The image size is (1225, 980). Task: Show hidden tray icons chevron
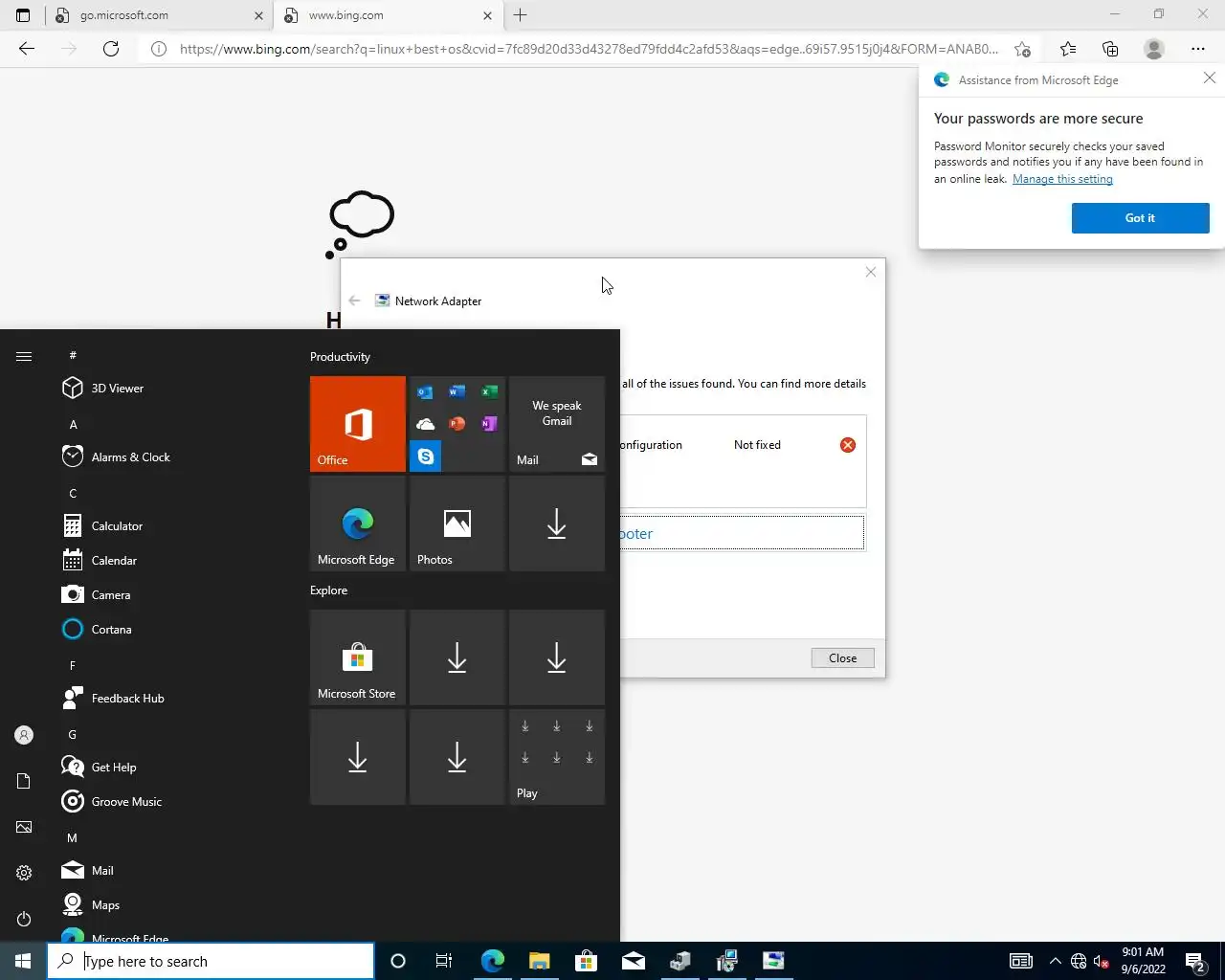tap(1055, 961)
